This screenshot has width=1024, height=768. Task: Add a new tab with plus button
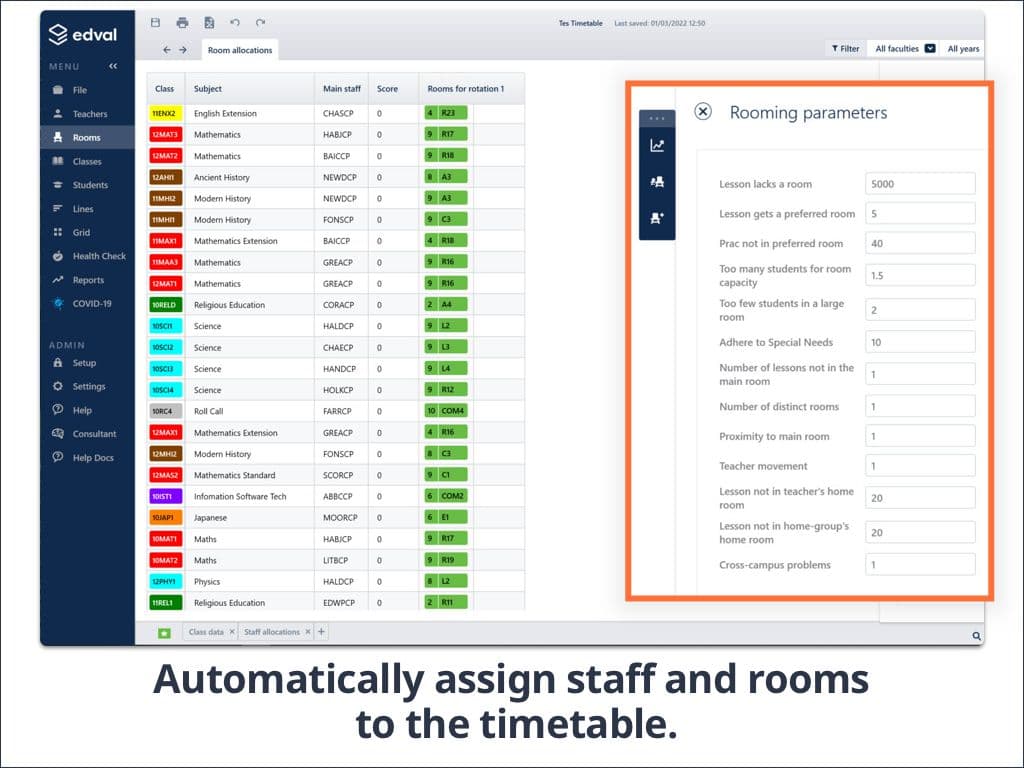(321, 632)
